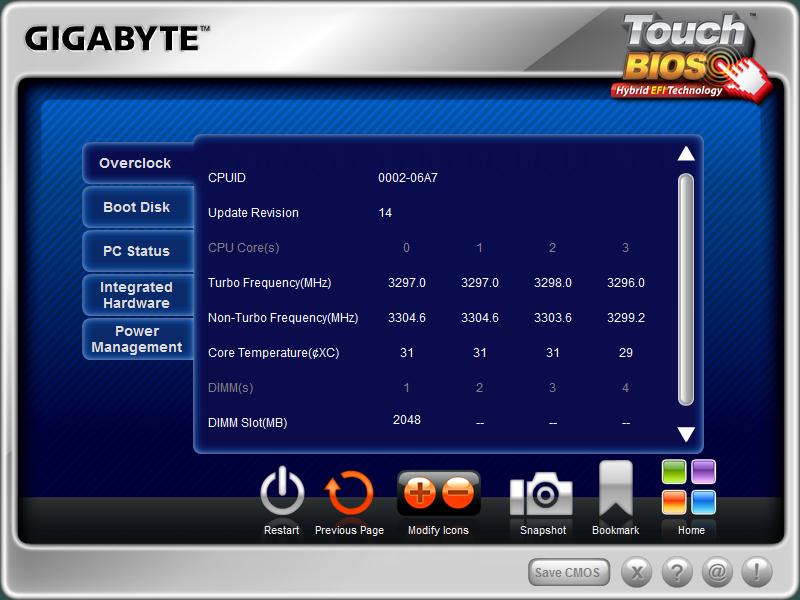Click the exclamation mark round button
The image size is (800, 600).
[x=757, y=572]
